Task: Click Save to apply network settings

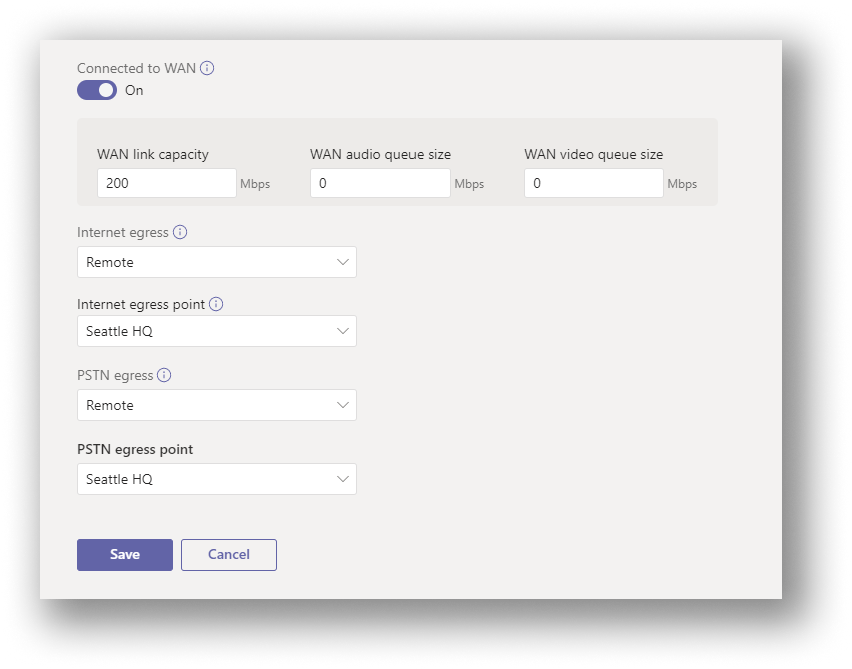Action: (124, 554)
